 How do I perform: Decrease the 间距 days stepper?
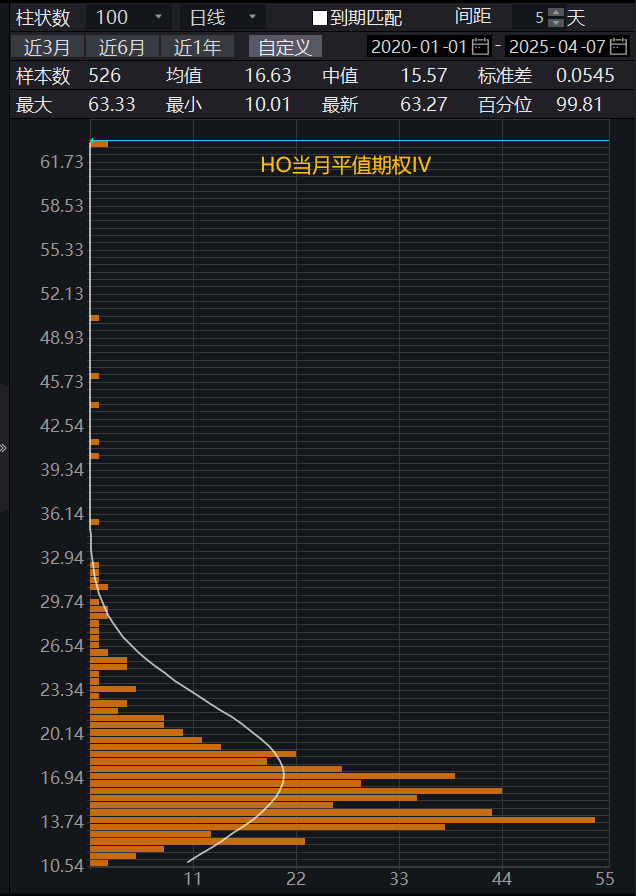coord(555,23)
